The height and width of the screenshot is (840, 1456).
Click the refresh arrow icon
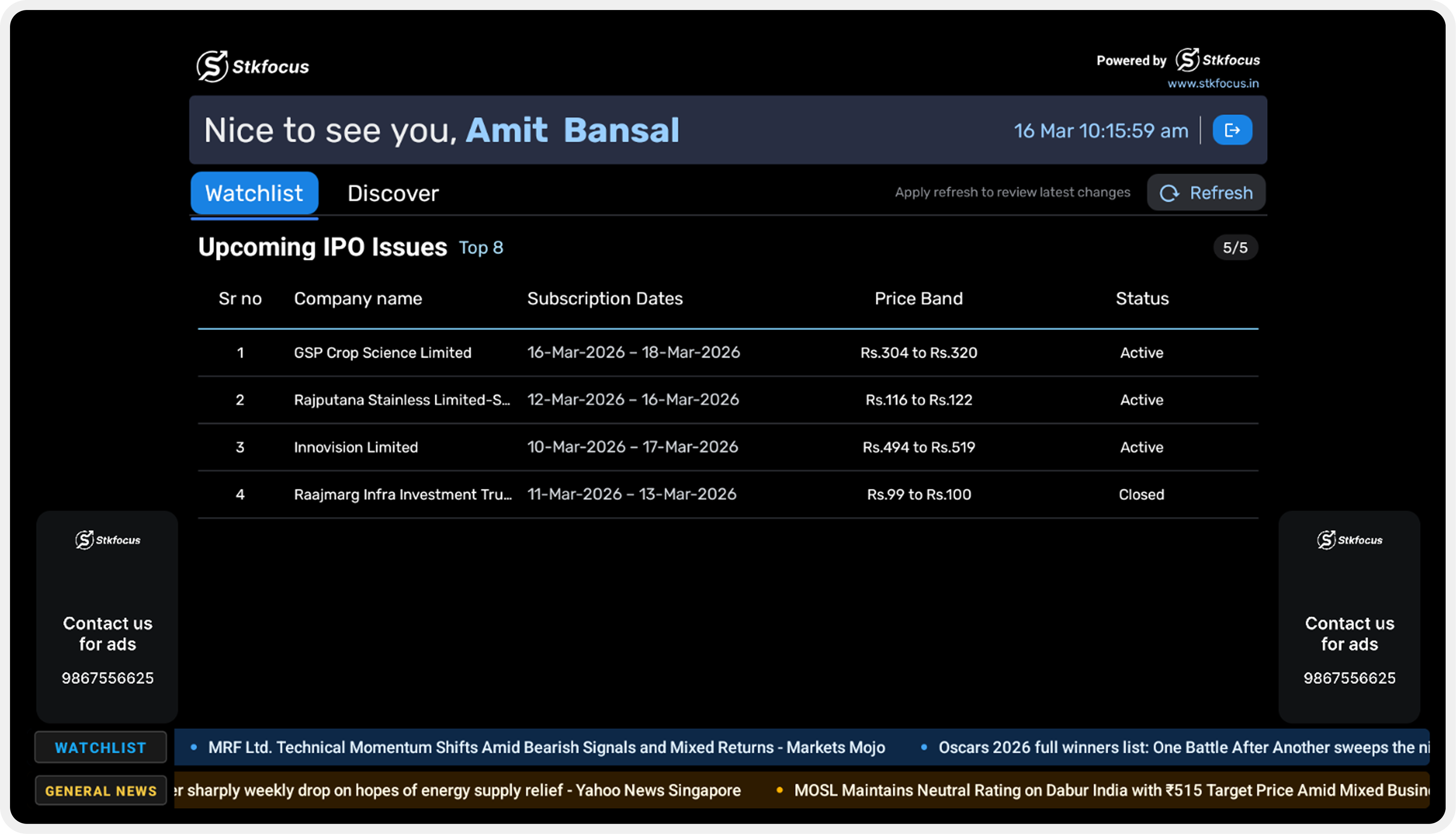(x=1169, y=193)
